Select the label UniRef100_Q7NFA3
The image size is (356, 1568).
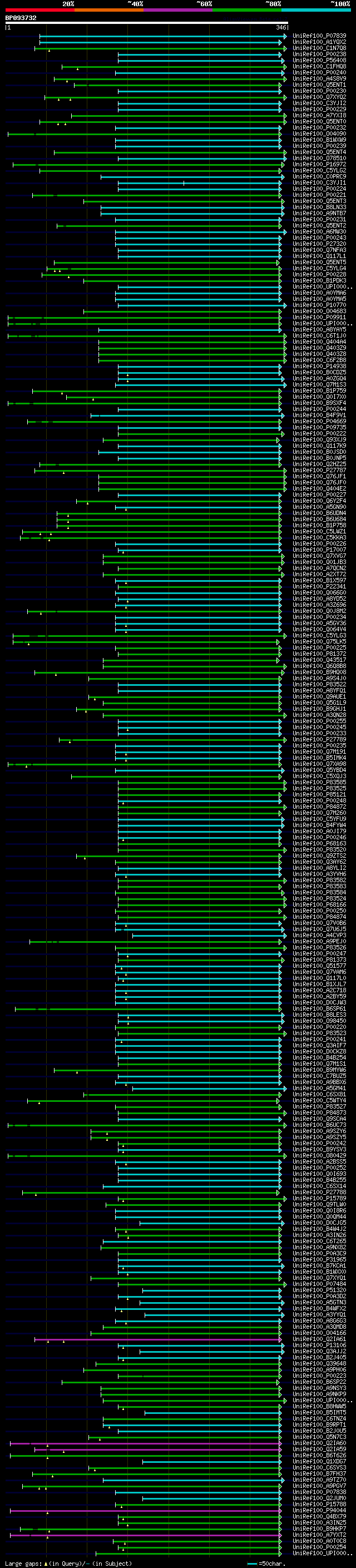(x=319, y=250)
